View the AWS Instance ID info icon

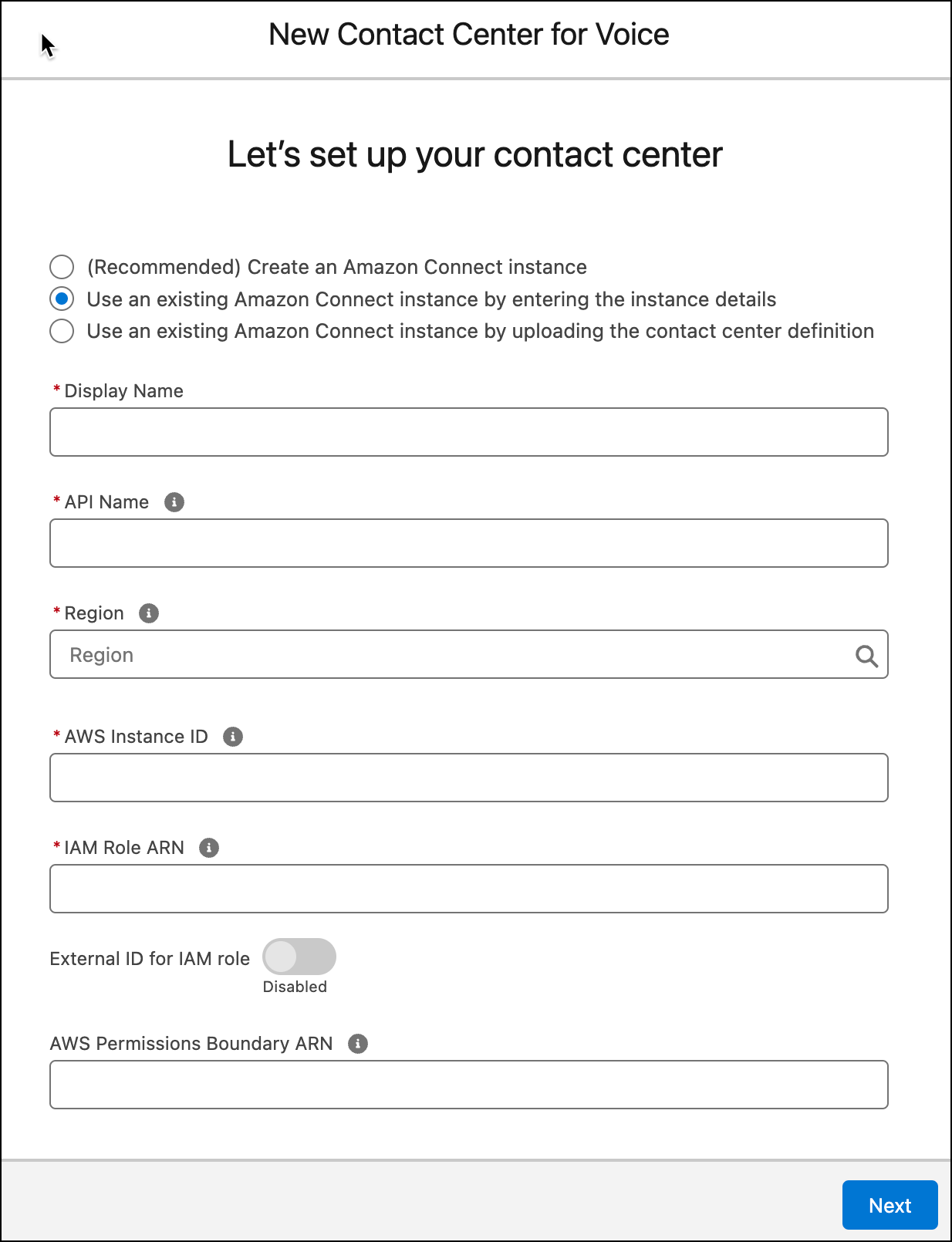[x=234, y=737]
